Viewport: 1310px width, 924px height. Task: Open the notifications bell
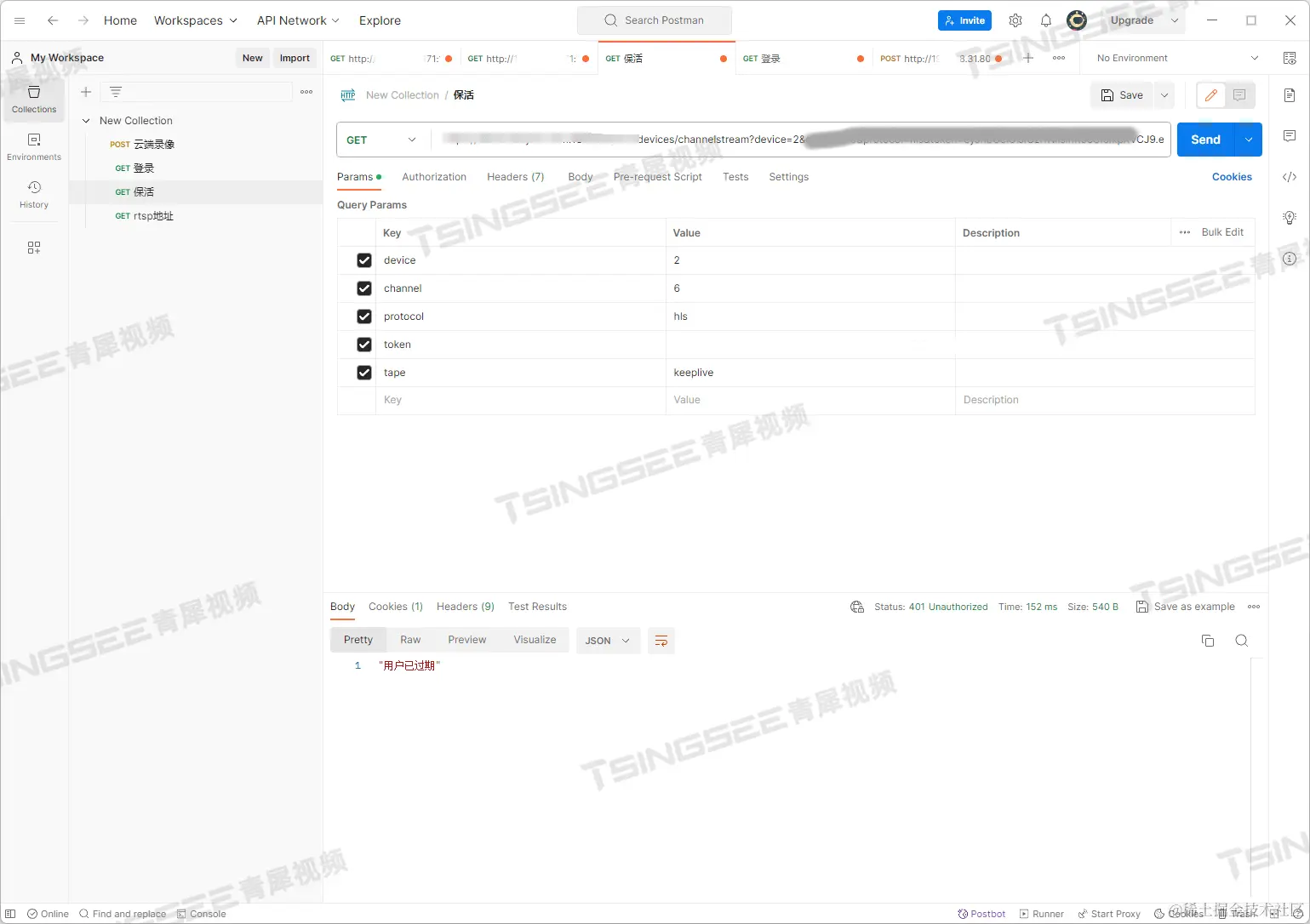[x=1046, y=20]
